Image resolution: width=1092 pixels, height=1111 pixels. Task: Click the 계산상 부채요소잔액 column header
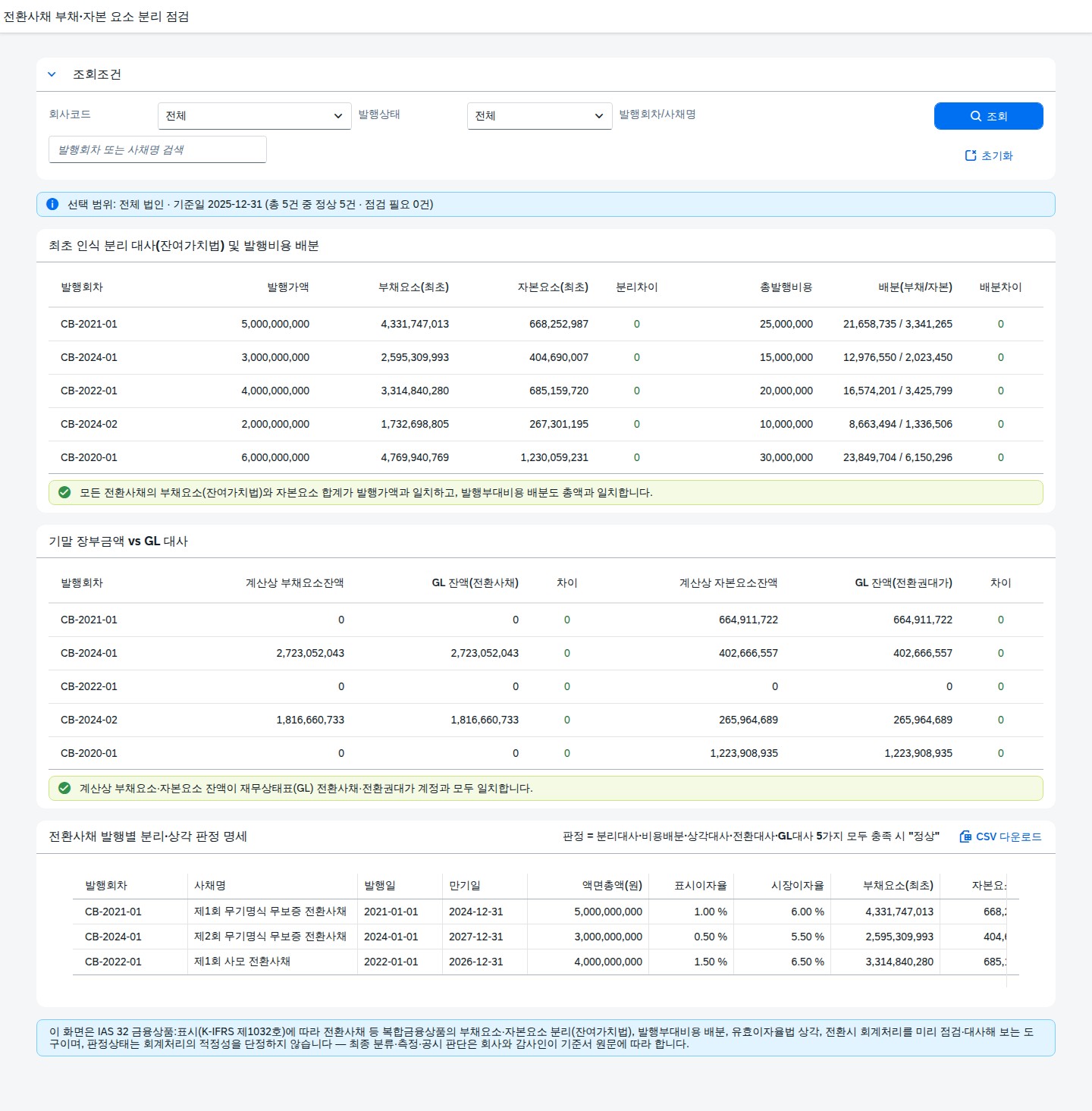click(295, 583)
